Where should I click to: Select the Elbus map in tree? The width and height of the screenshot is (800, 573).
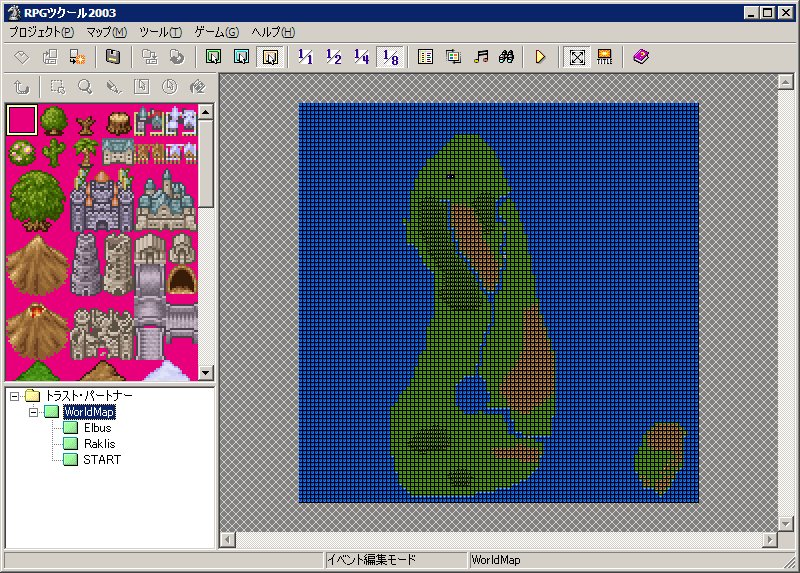pyautogui.click(x=97, y=428)
